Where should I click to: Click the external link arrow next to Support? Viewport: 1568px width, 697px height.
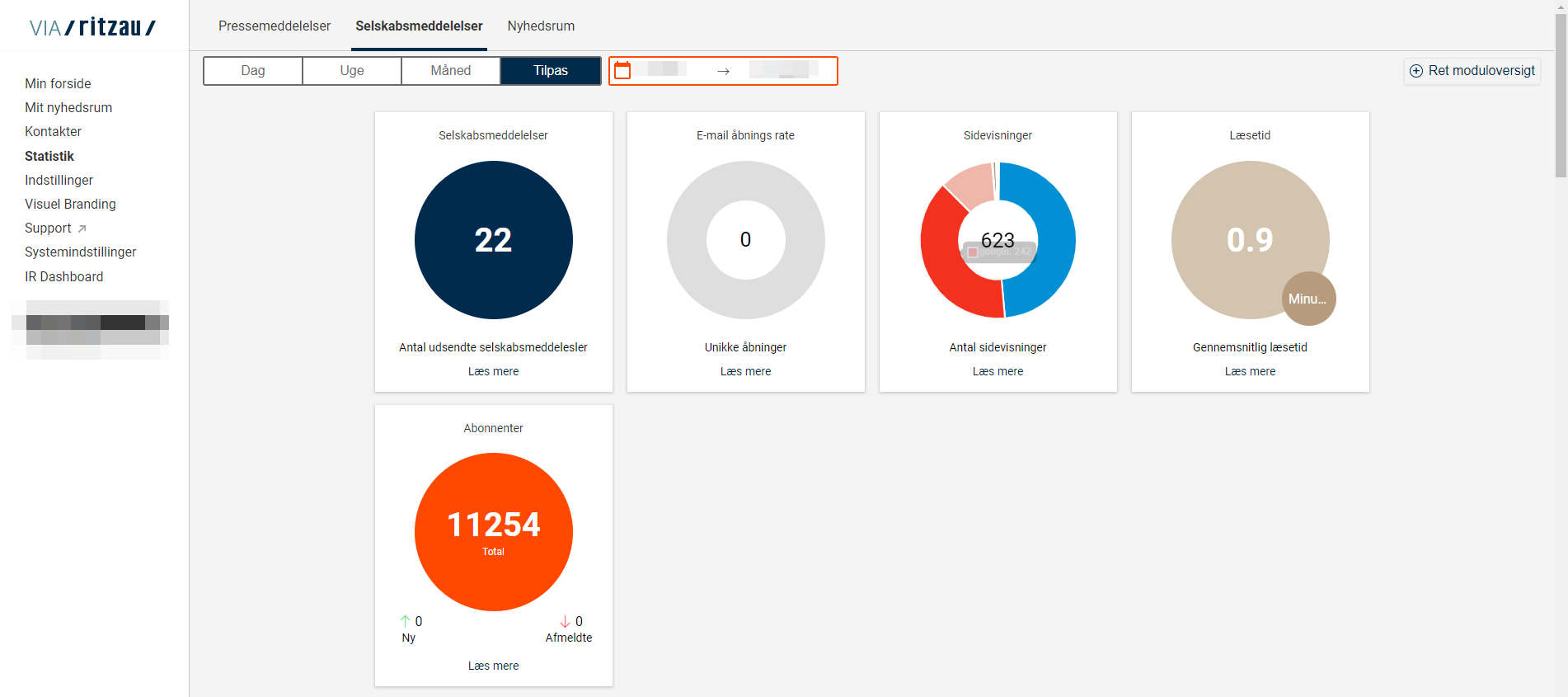(x=82, y=228)
